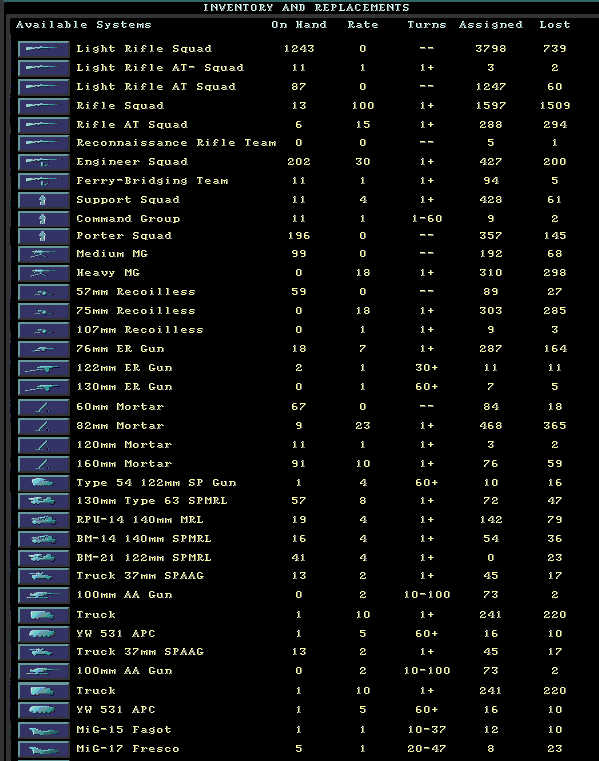Click the Available Systems column header

[83, 25]
